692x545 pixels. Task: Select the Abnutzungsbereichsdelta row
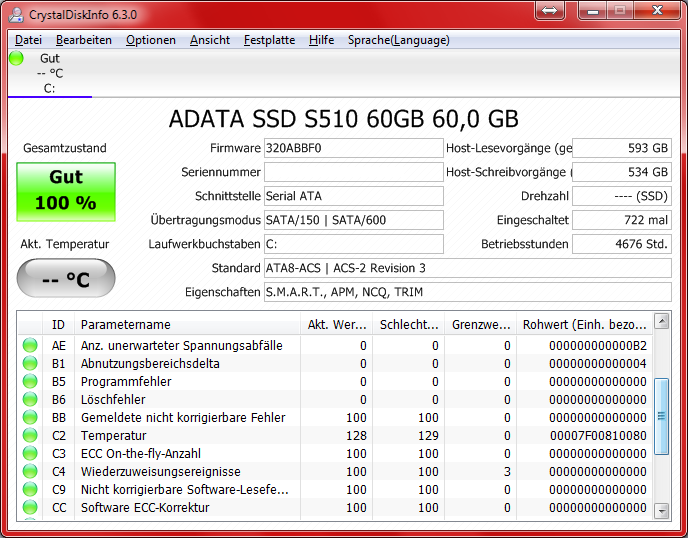[x=335, y=364]
